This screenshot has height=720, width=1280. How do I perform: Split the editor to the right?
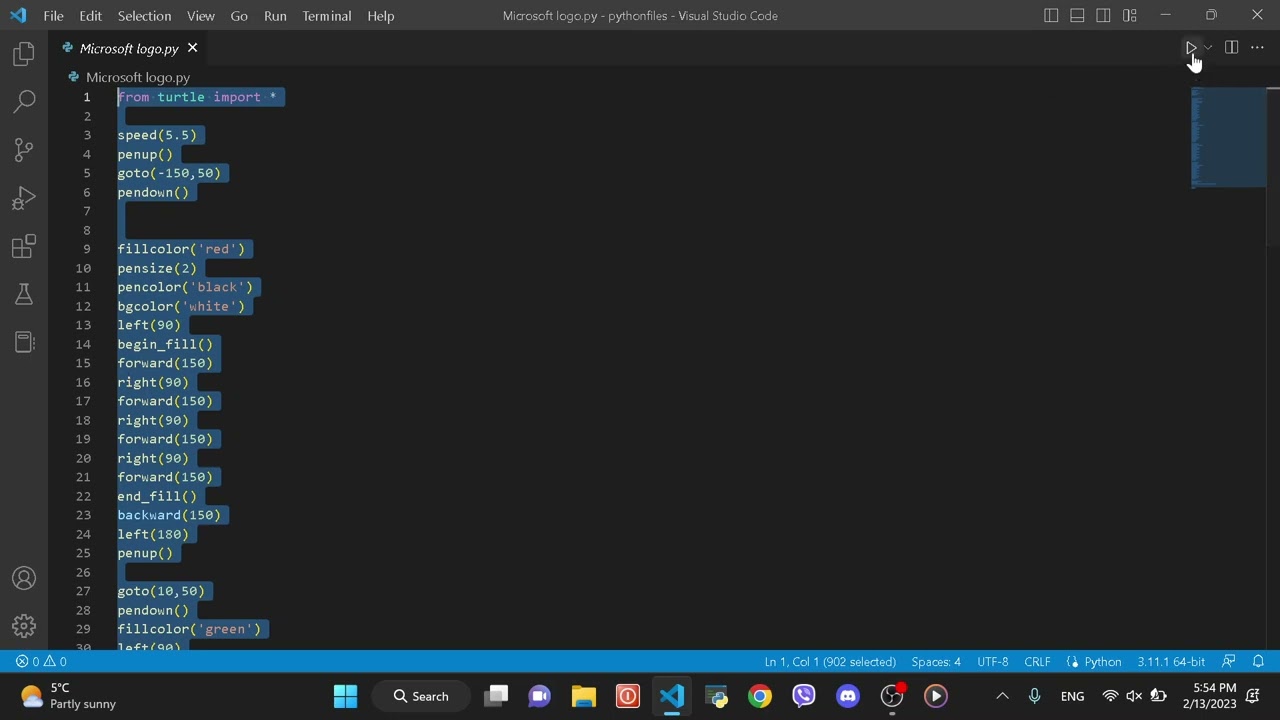(1232, 48)
